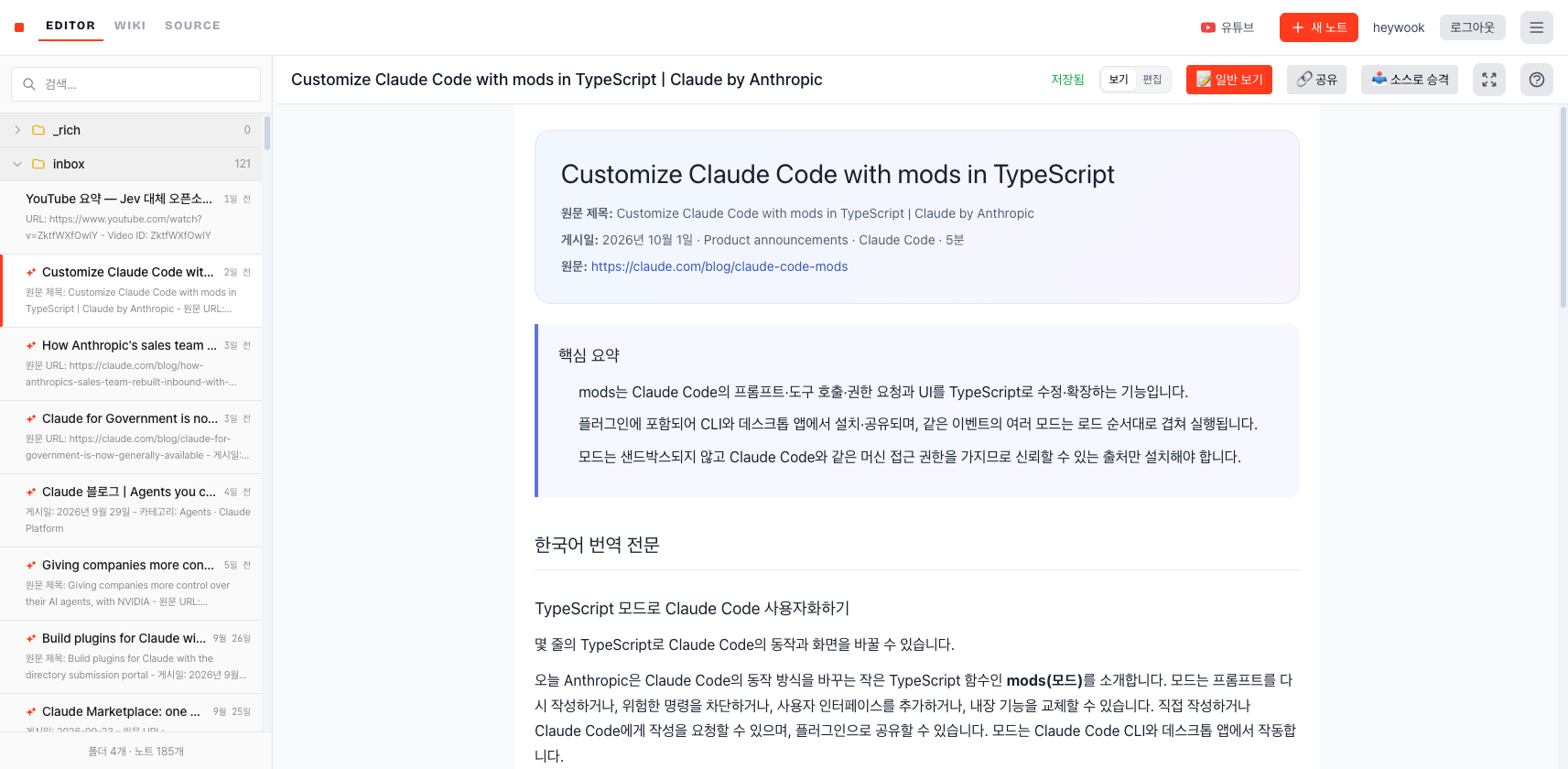
Task: Open the claude.com/blog/claude-code-mods link
Action: [719, 266]
